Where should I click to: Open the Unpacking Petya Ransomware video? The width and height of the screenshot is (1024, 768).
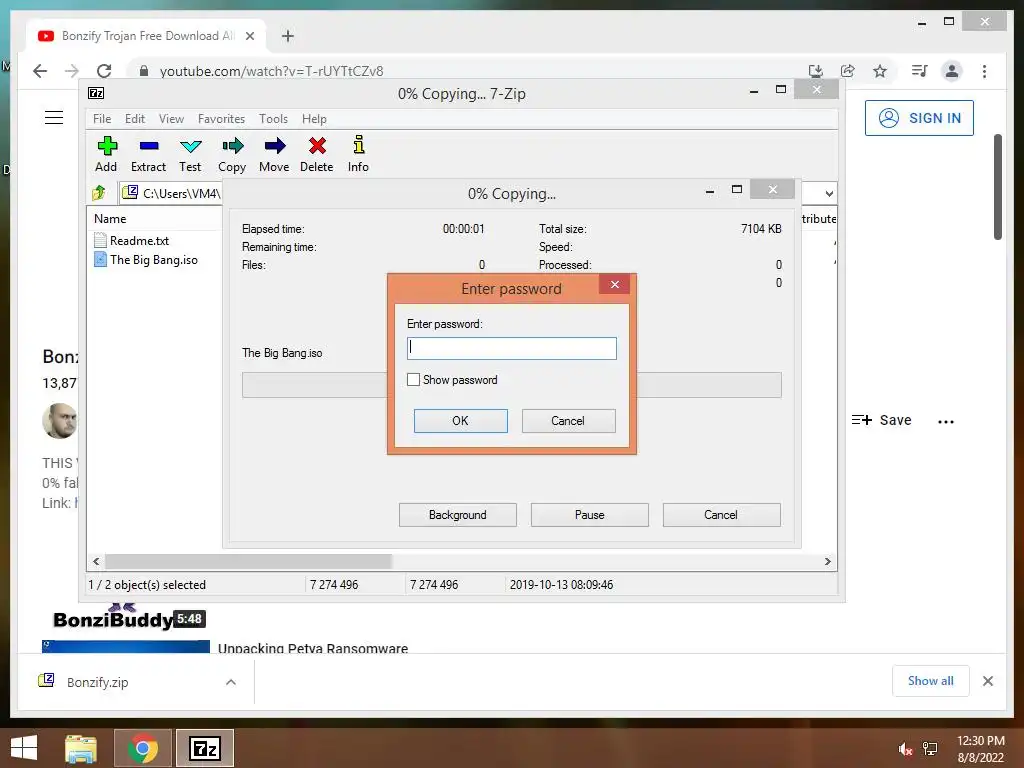tap(313, 648)
